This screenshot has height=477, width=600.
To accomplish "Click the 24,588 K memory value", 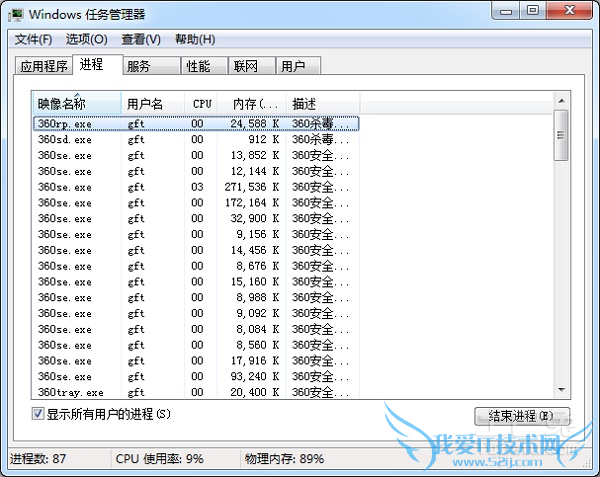I will (x=255, y=124).
